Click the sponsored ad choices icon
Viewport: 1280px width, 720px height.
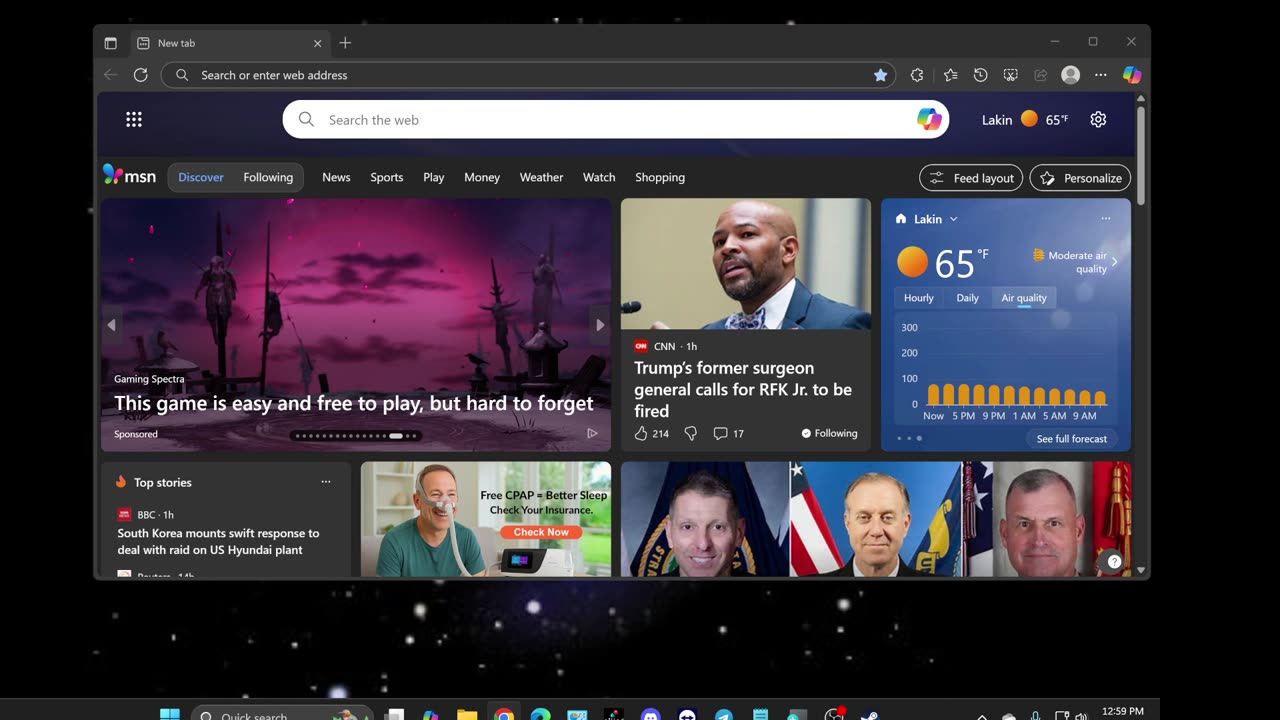click(592, 434)
